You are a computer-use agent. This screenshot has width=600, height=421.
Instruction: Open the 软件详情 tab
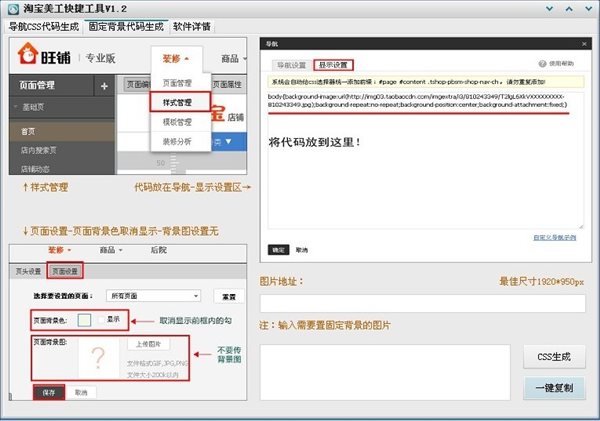(x=191, y=26)
